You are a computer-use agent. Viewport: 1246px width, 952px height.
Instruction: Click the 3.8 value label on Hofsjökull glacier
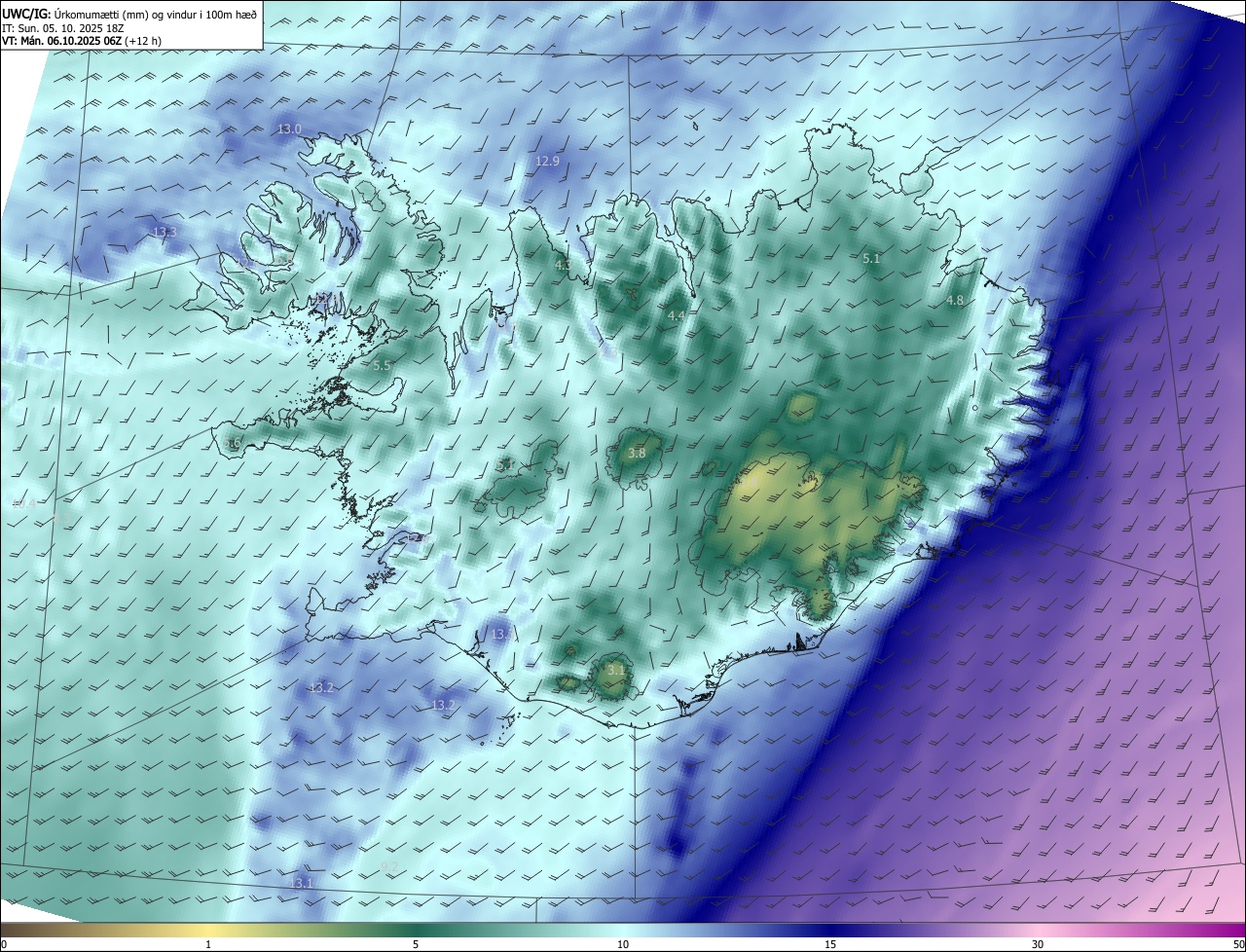[637, 454]
